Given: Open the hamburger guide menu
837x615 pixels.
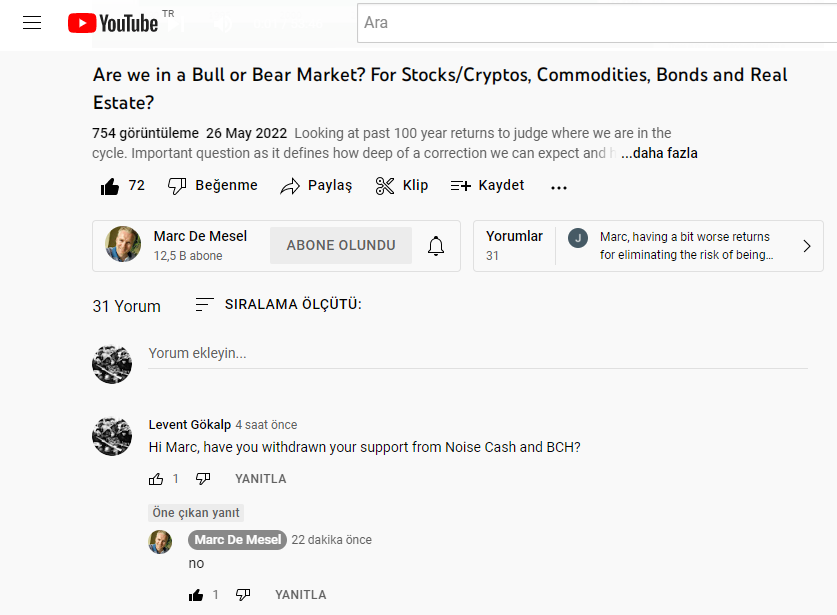Looking at the screenshot, I should pos(32,23).
